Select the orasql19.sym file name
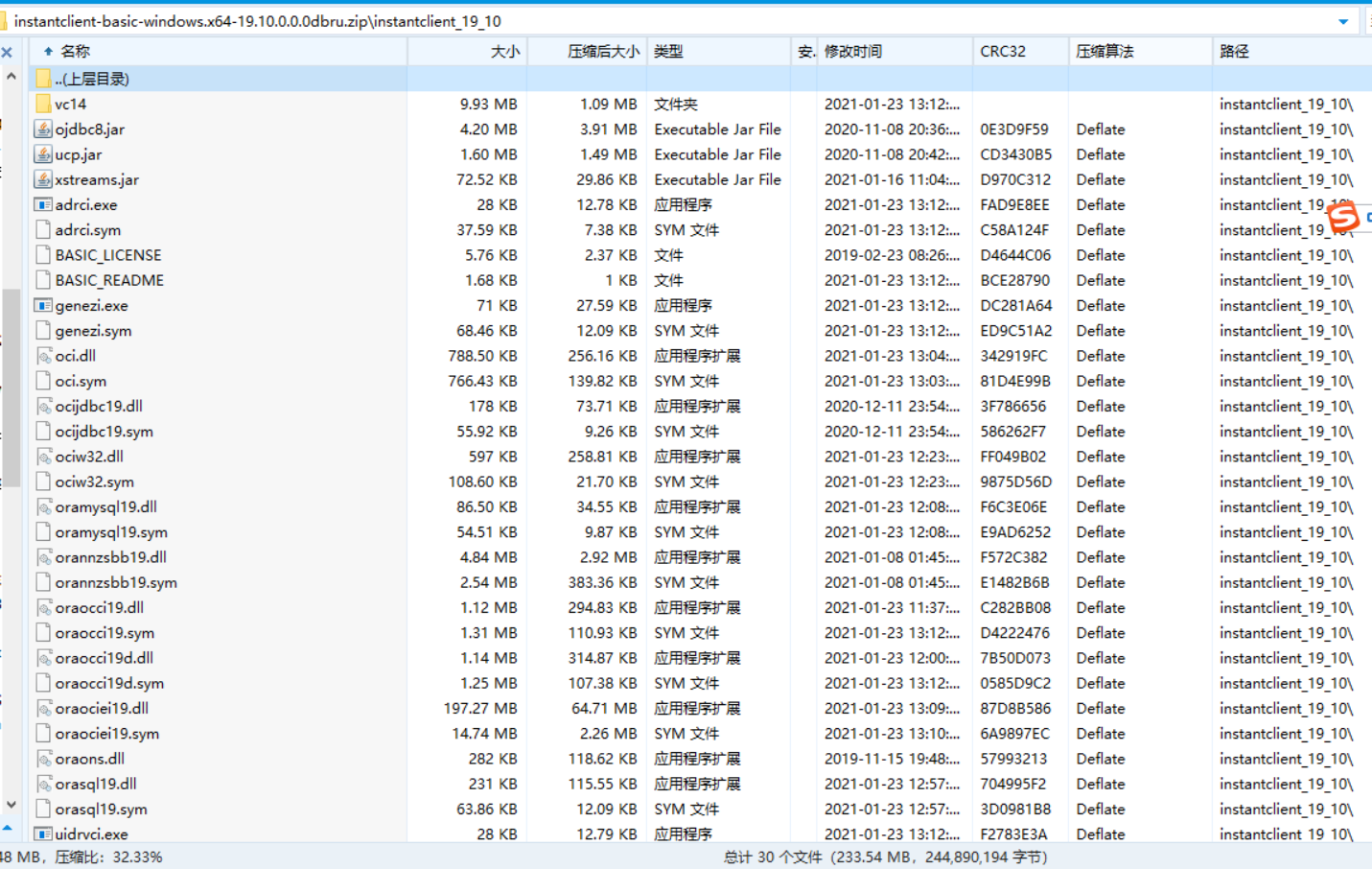Image resolution: width=1372 pixels, height=869 pixels. pos(101,809)
